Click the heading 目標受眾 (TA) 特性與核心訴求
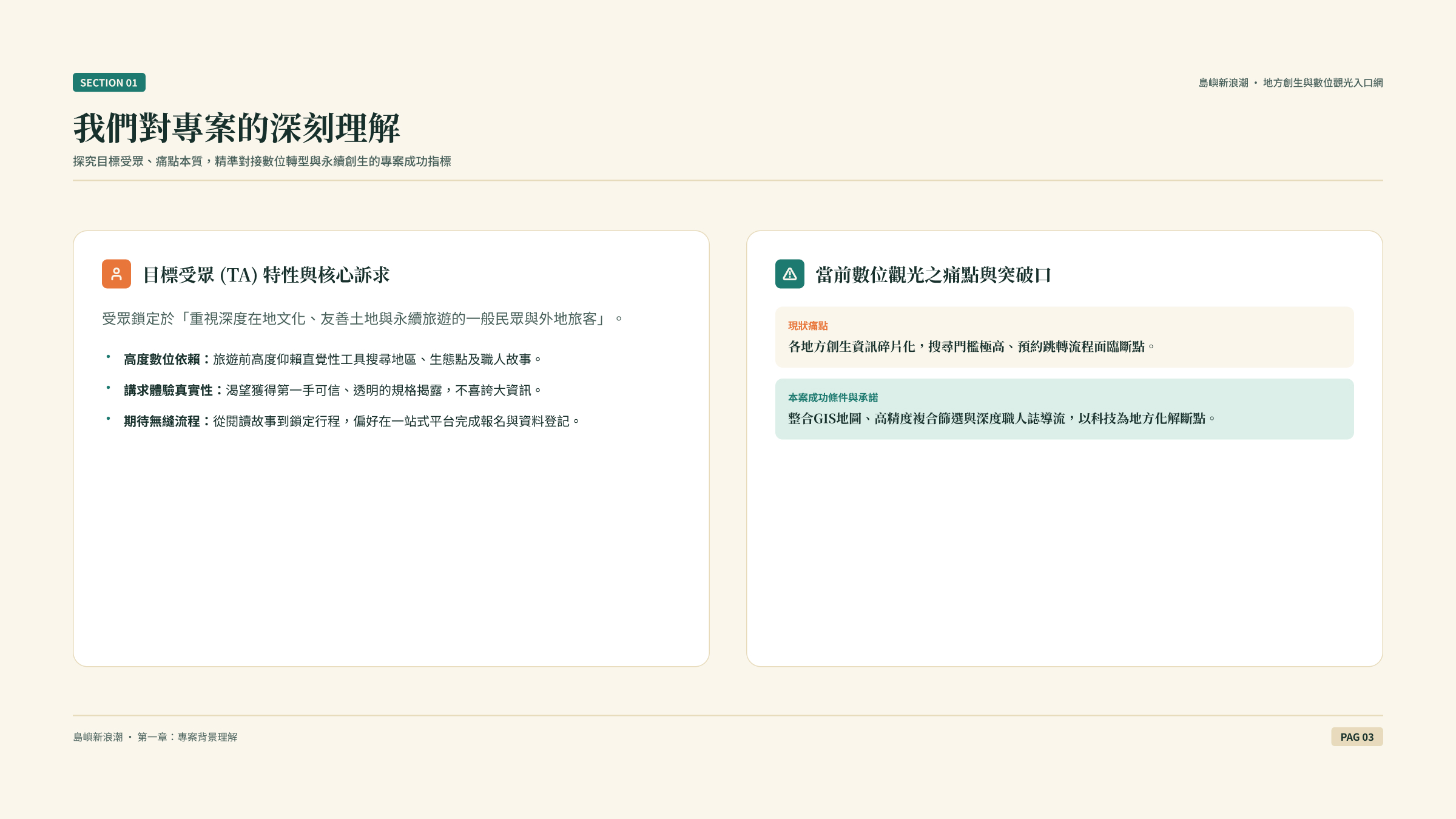This screenshot has width=1456, height=819. [266, 275]
